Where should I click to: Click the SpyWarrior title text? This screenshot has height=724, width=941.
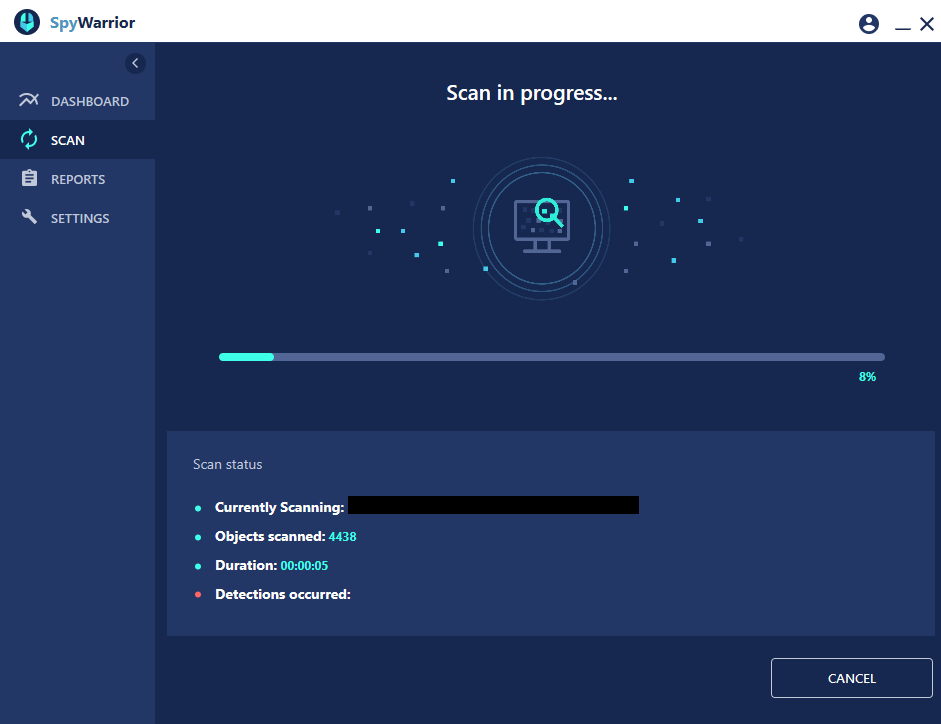(x=92, y=23)
